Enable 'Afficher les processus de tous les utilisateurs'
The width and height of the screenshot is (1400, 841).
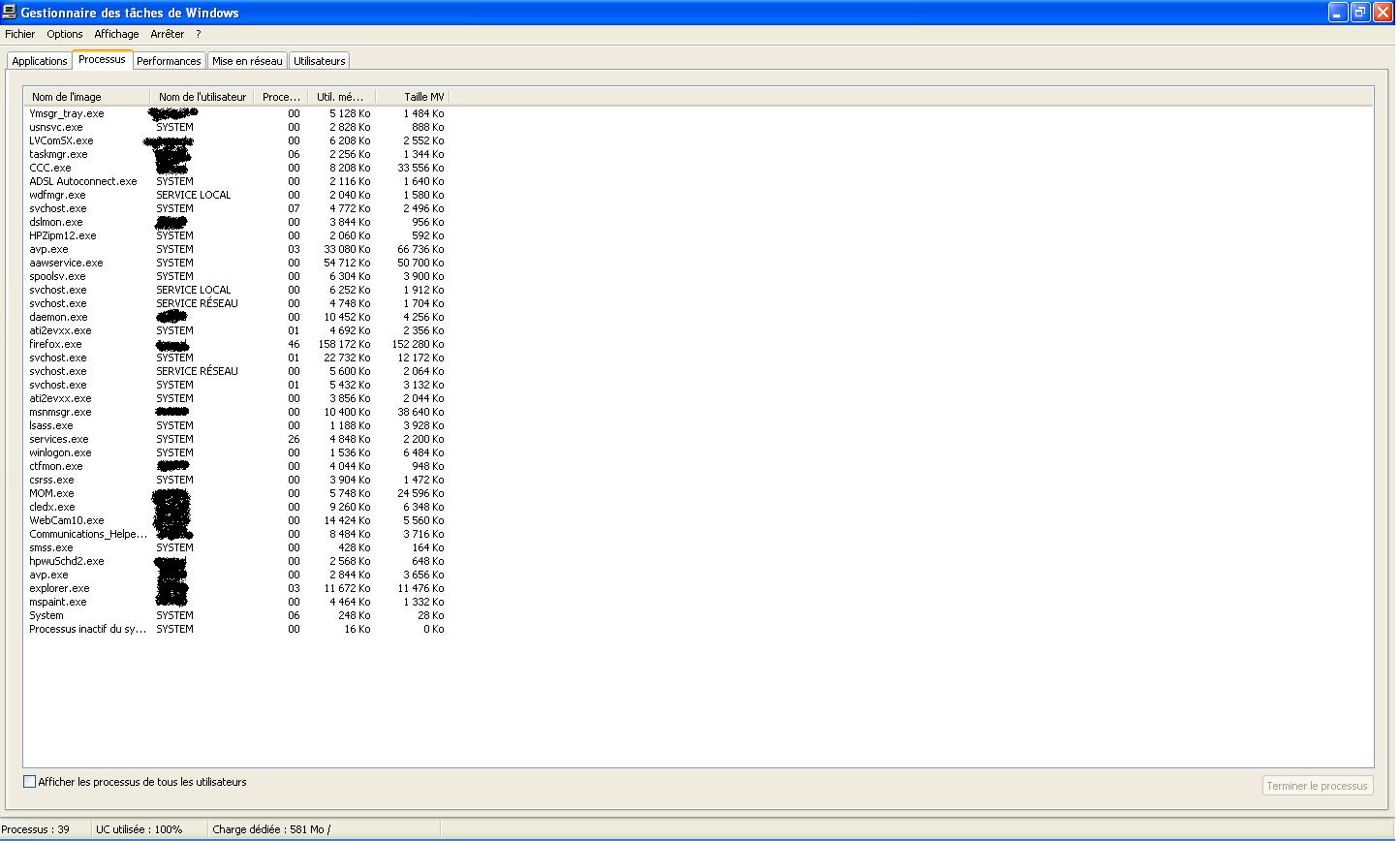pyautogui.click(x=29, y=782)
